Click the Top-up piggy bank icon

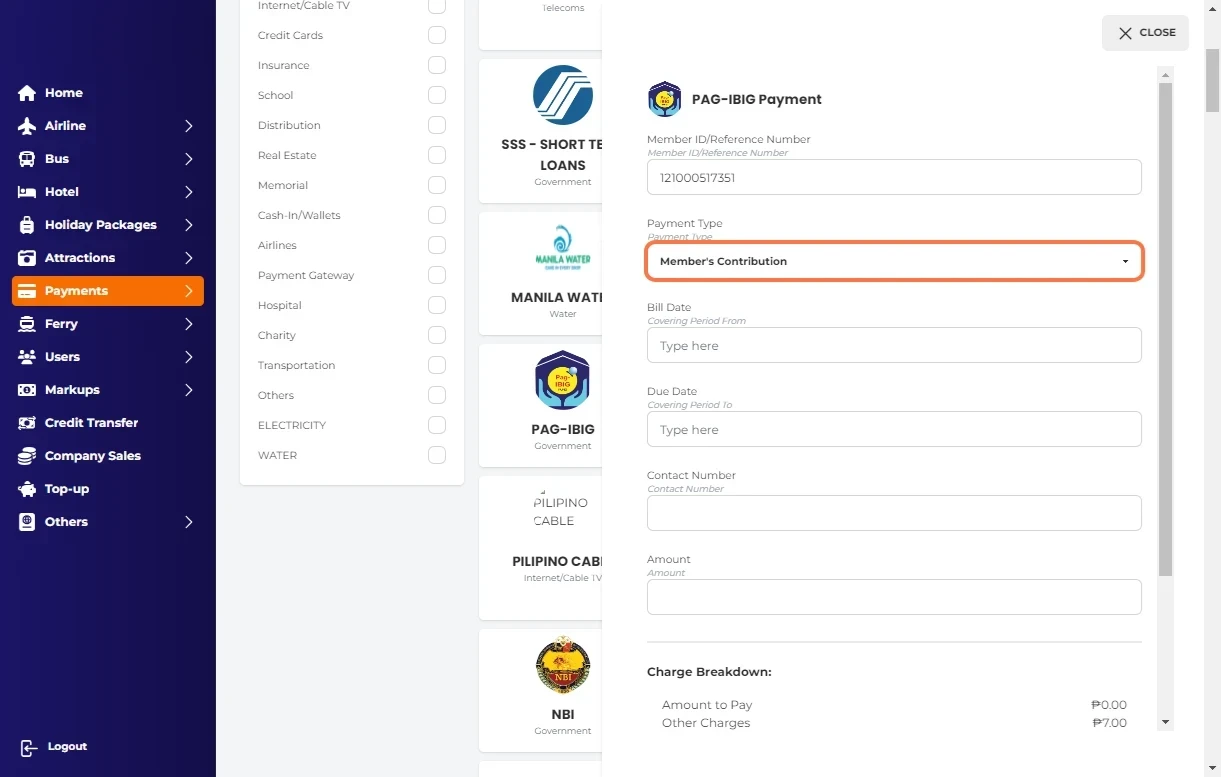[x=27, y=489]
